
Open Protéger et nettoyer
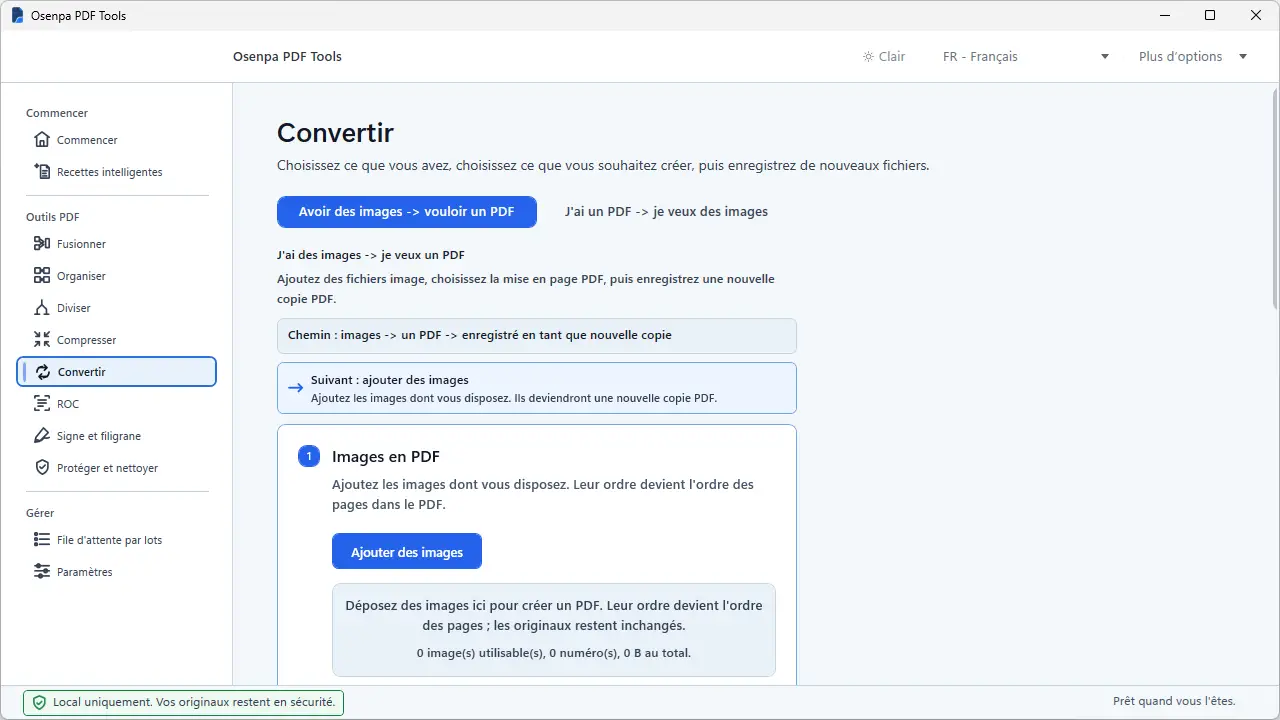tap(117, 468)
